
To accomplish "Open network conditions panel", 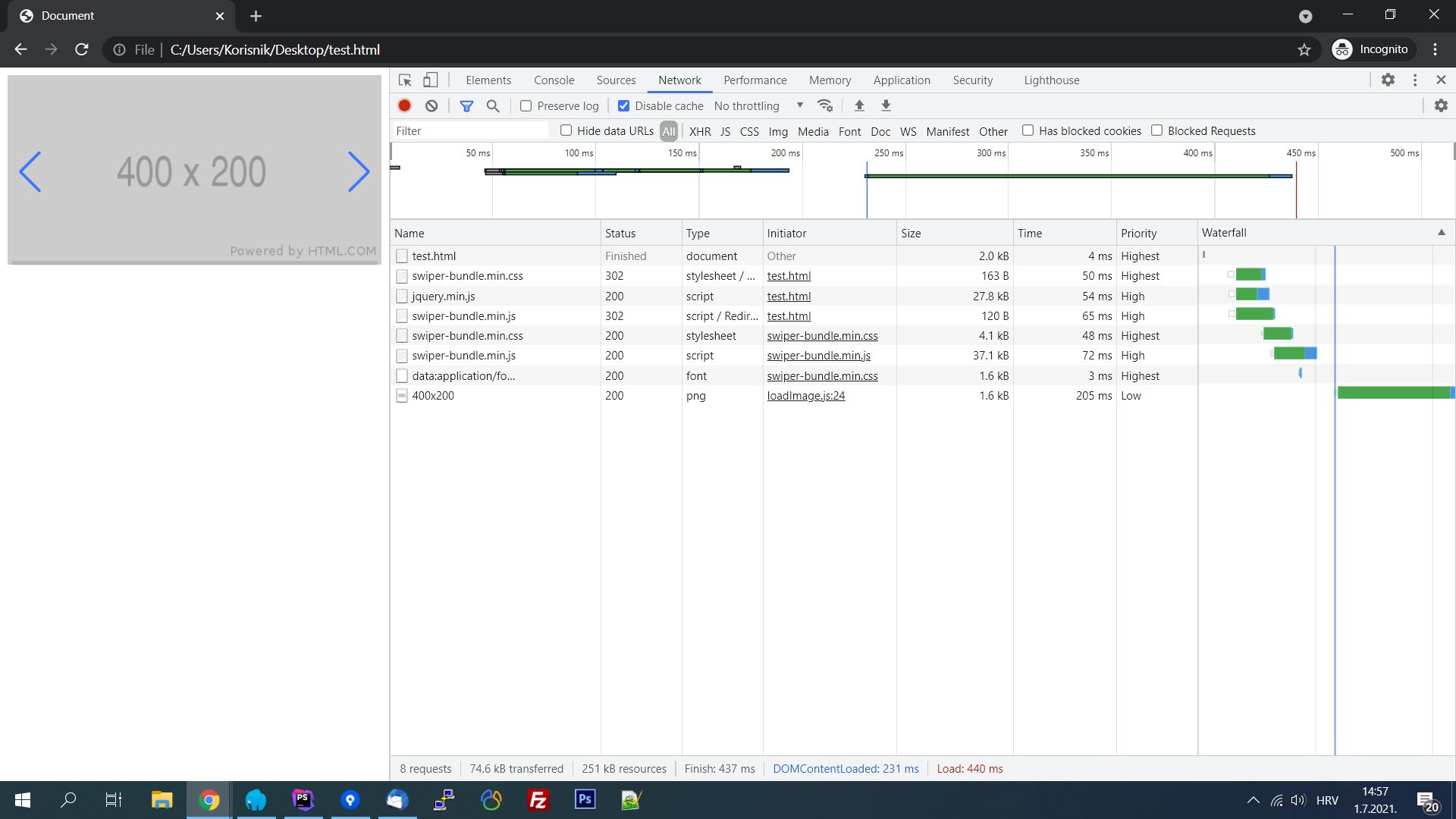I will click(x=826, y=105).
